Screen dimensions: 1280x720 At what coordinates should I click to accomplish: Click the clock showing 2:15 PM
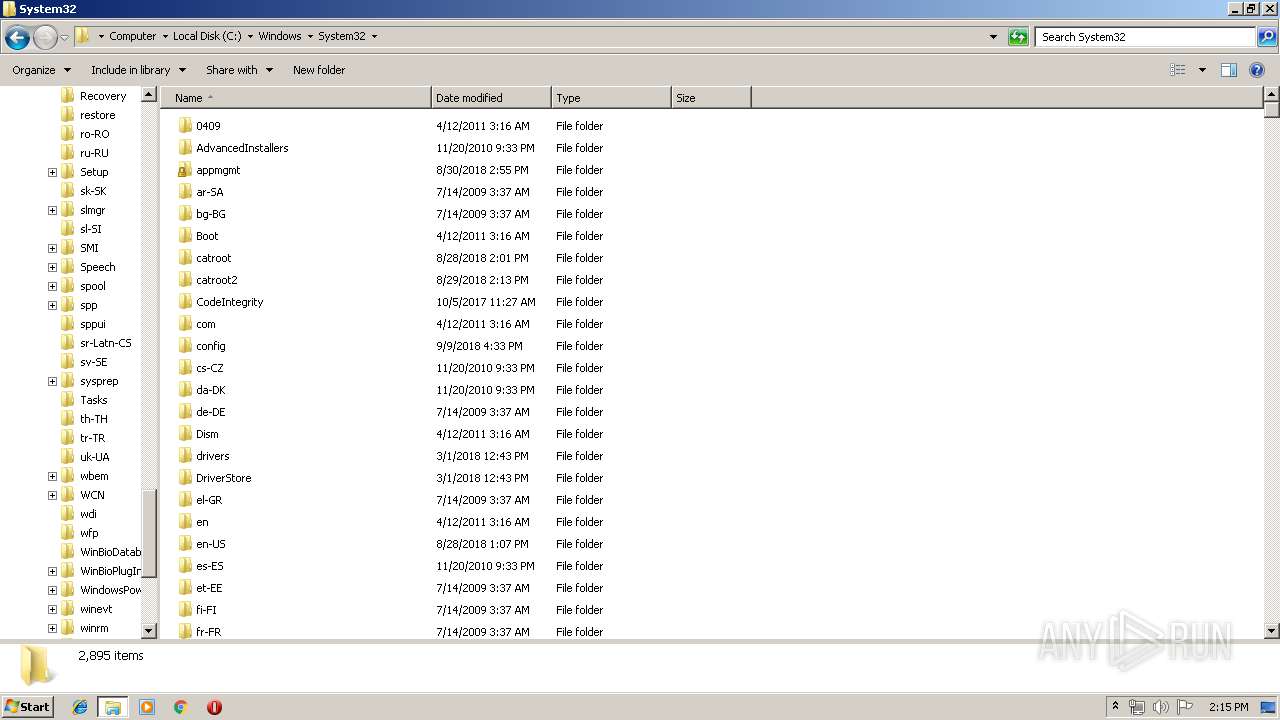click(1228, 707)
